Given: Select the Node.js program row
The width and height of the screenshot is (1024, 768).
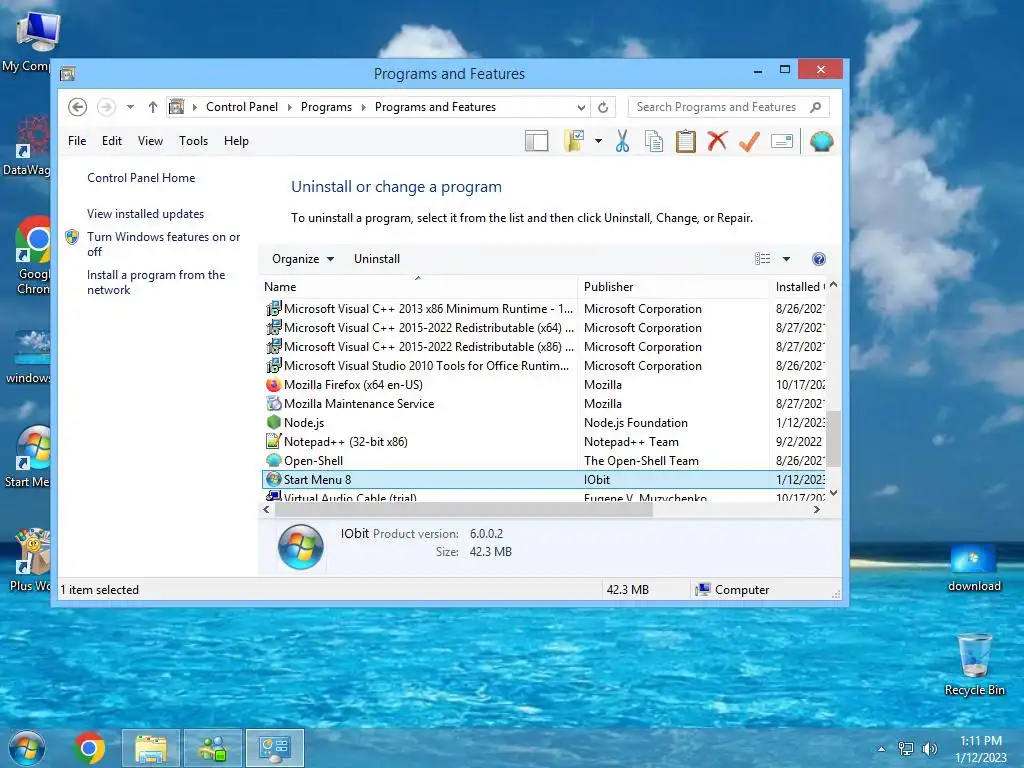Looking at the screenshot, I should coord(543,423).
